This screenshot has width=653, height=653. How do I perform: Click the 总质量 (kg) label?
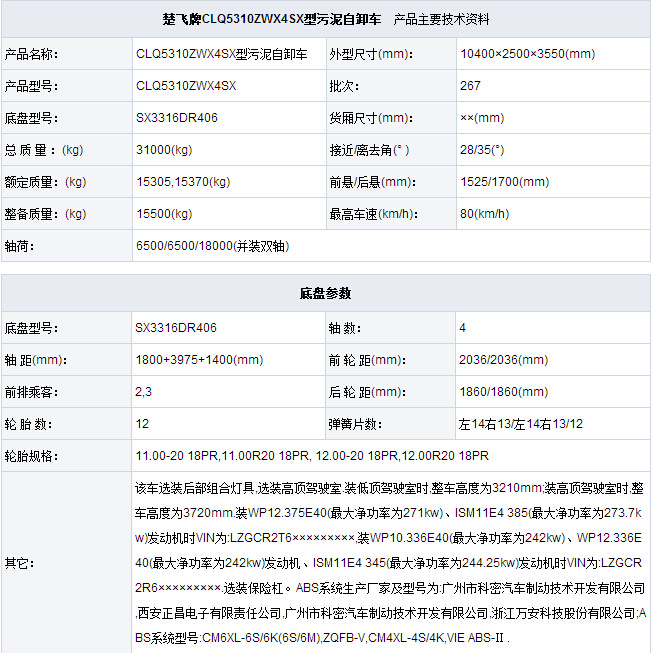(x=44, y=150)
